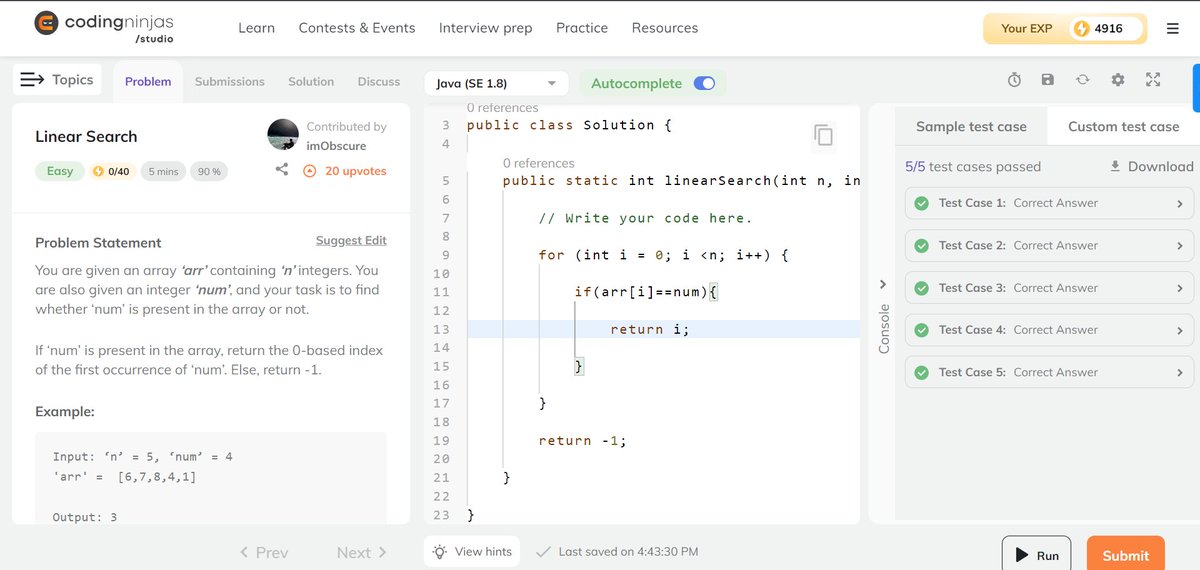The height and width of the screenshot is (570, 1200).
Task: Start the timer clock icon
Action: pos(1014,80)
